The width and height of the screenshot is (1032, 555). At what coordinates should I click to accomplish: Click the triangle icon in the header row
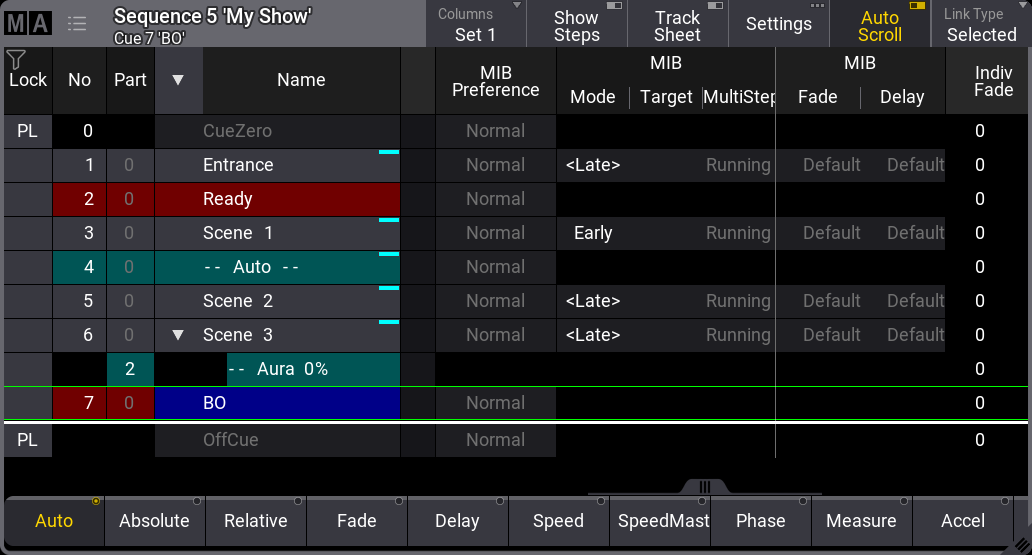point(178,80)
